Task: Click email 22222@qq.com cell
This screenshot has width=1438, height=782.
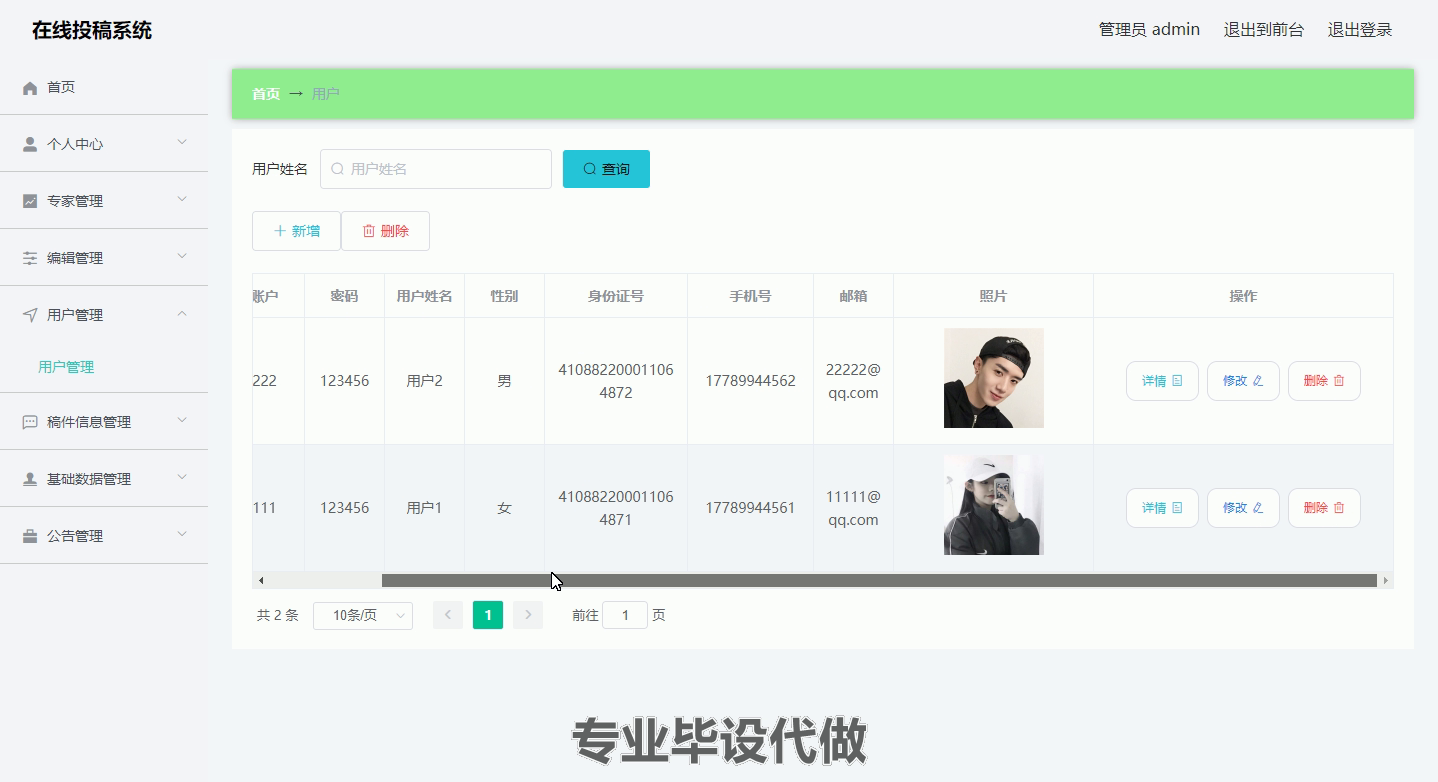Action: coord(853,381)
